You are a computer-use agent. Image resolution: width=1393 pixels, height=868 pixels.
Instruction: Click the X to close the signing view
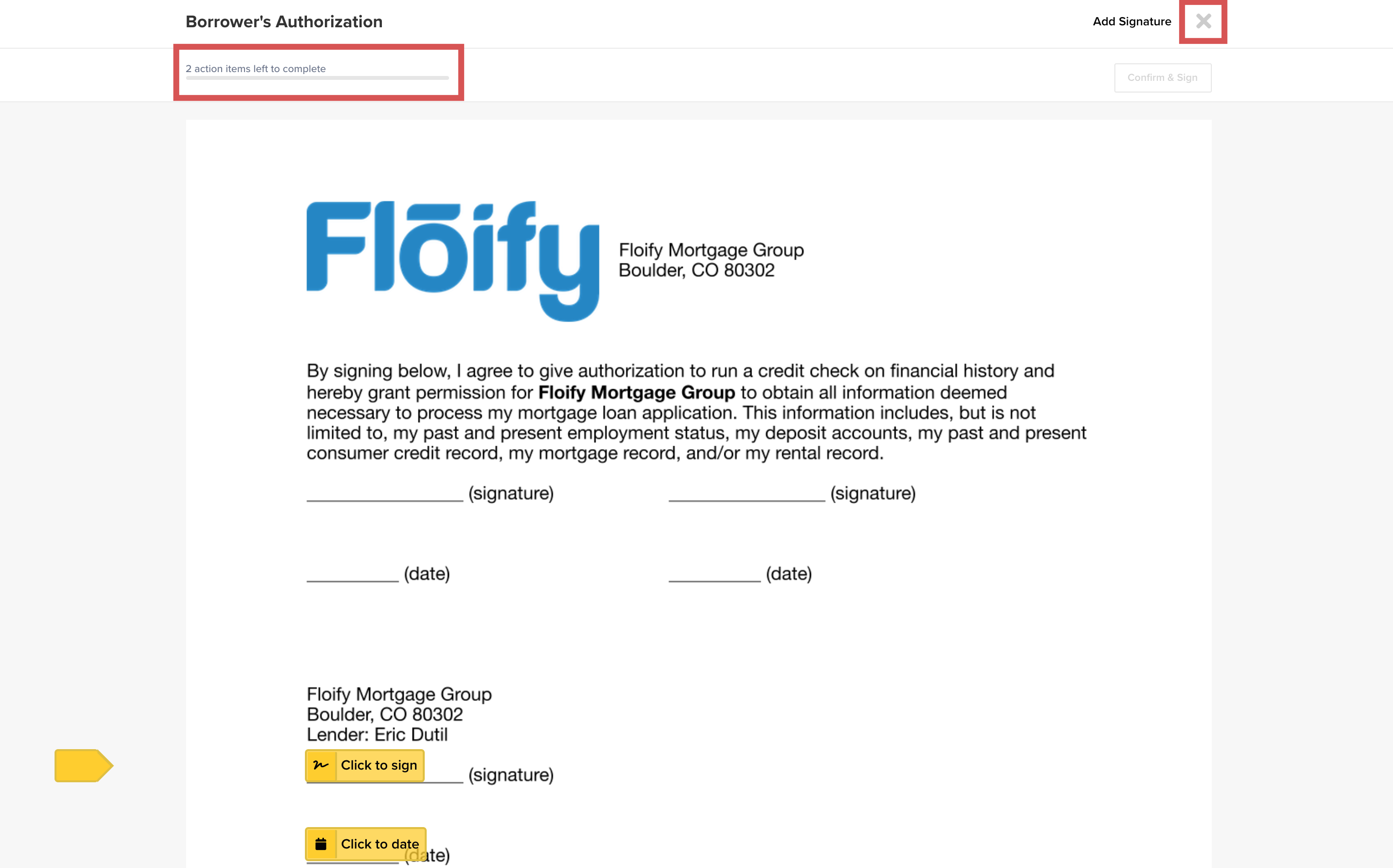coord(1204,21)
